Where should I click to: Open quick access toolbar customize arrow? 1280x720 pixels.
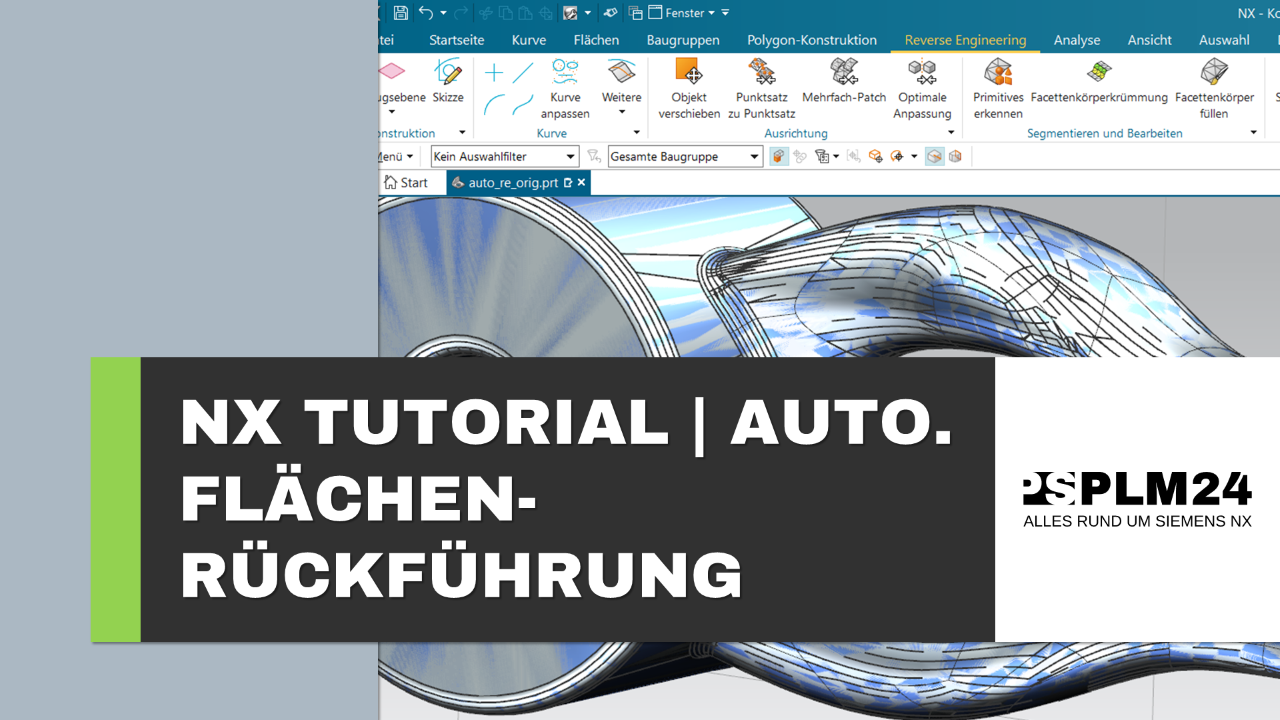click(725, 13)
